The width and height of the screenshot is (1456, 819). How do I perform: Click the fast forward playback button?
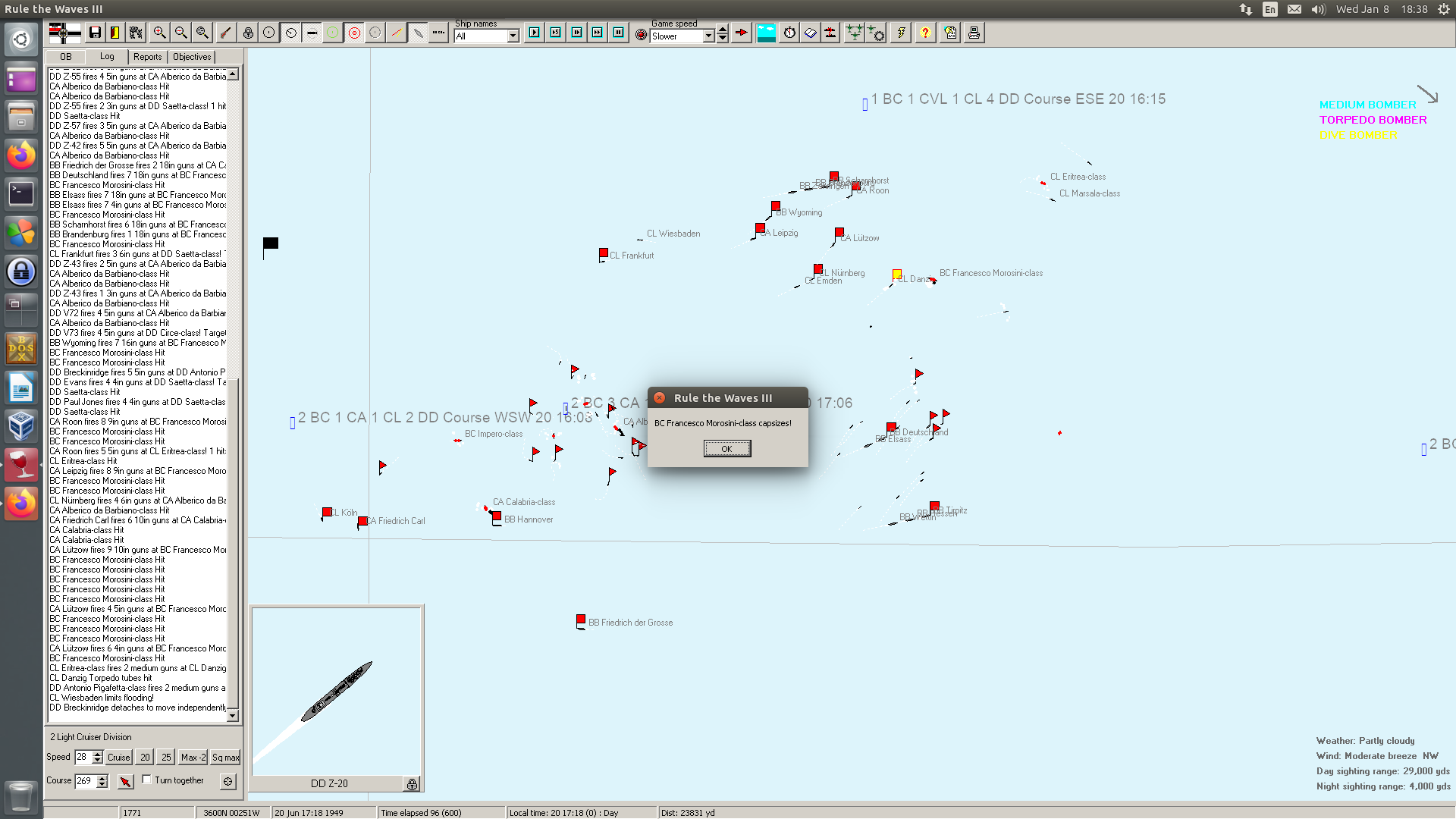point(598,33)
